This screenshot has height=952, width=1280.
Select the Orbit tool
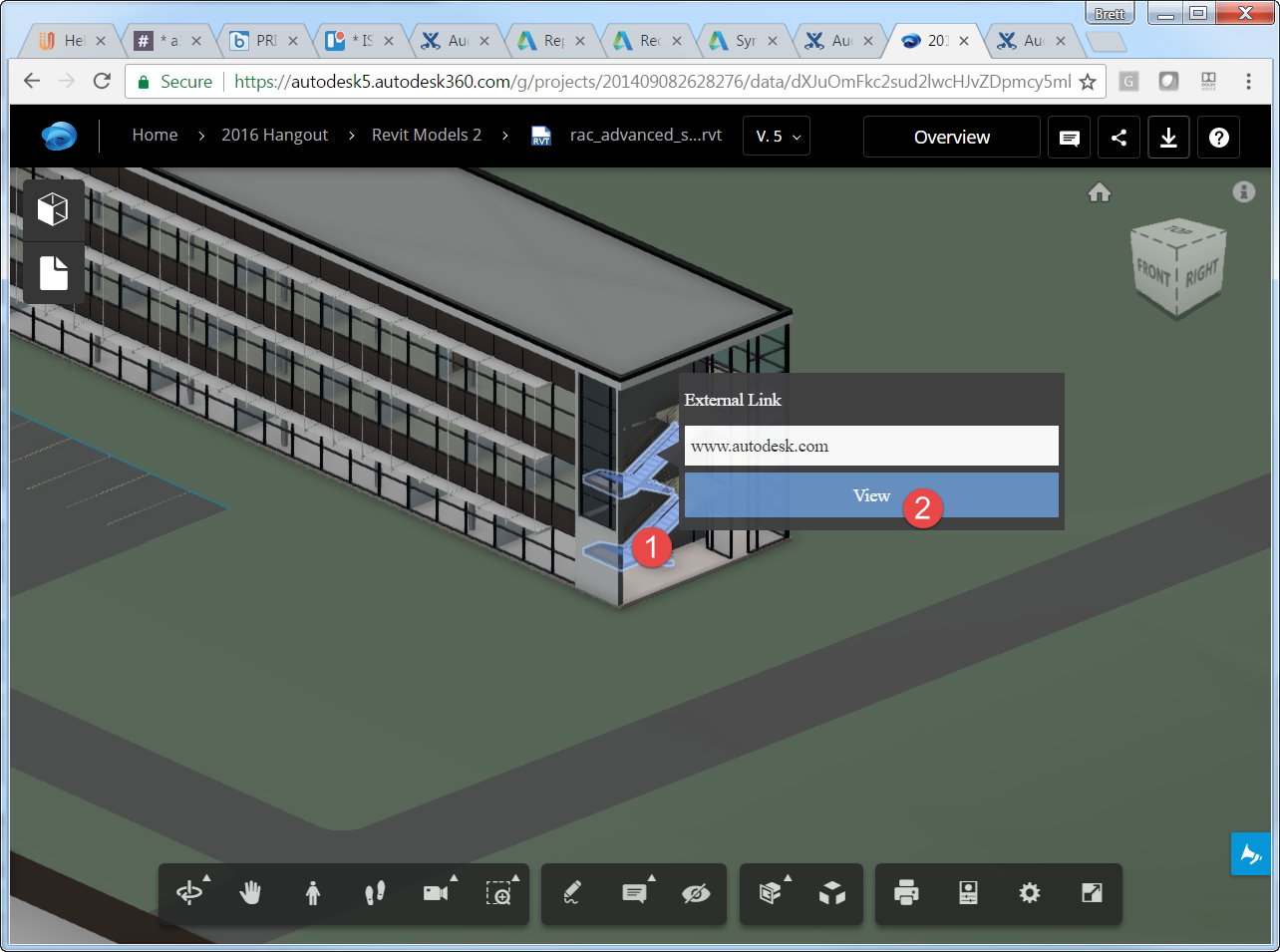click(190, 893)
